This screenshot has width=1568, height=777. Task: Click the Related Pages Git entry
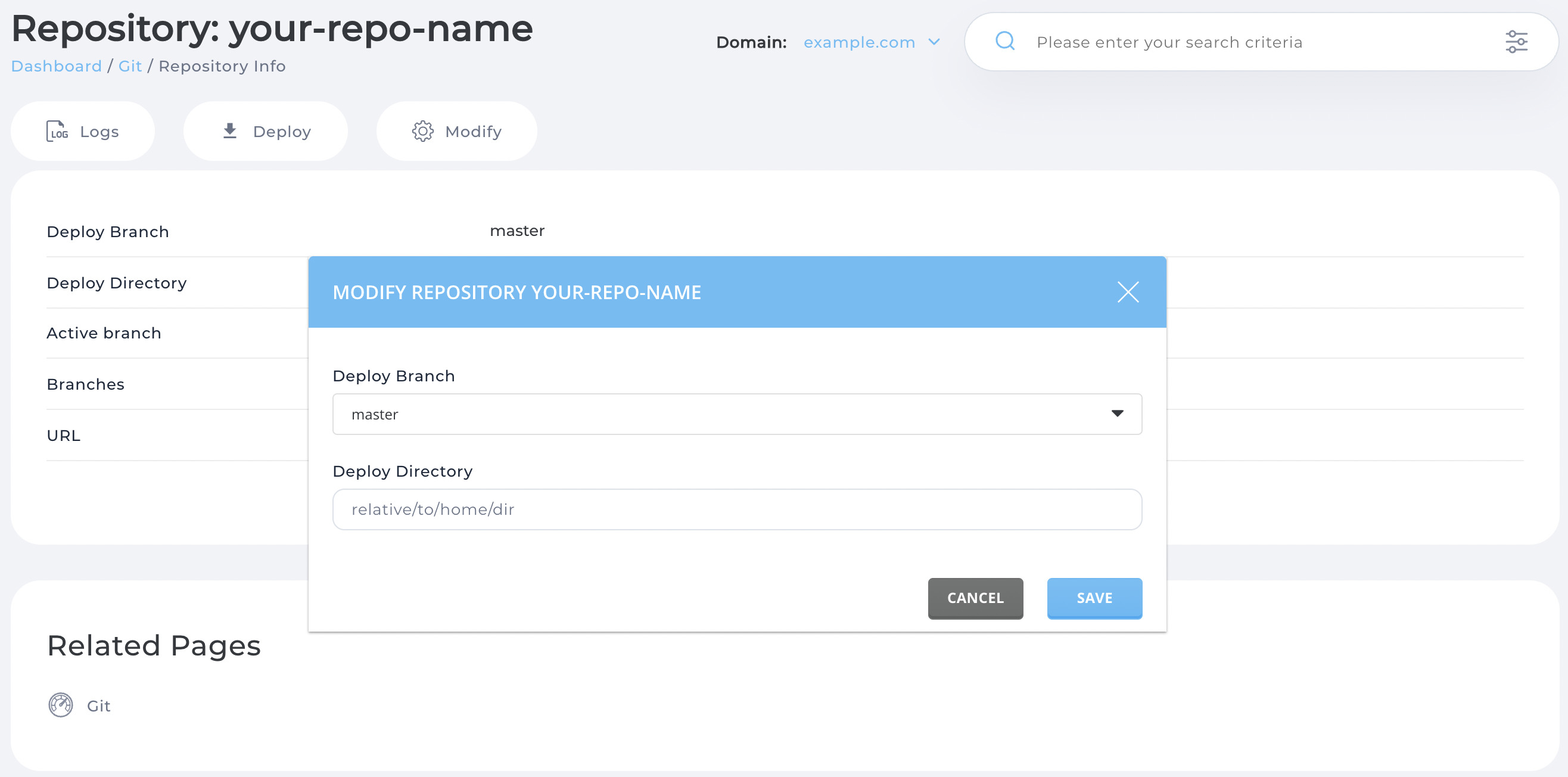(x=99, y=705)
